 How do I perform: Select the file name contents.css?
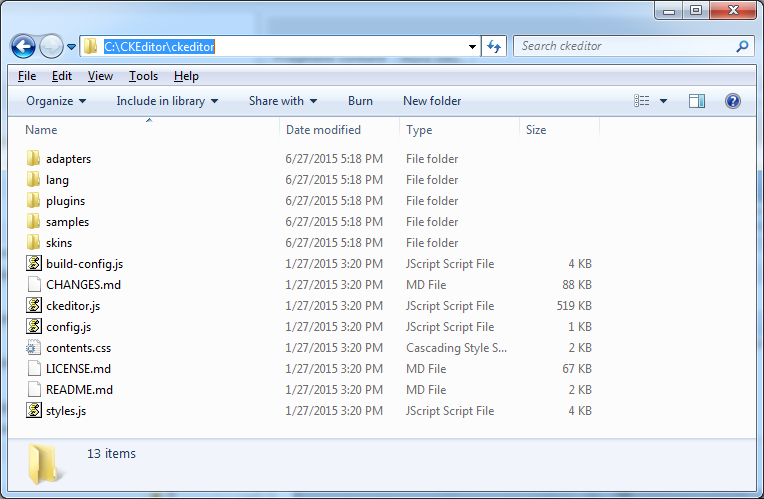78,347
